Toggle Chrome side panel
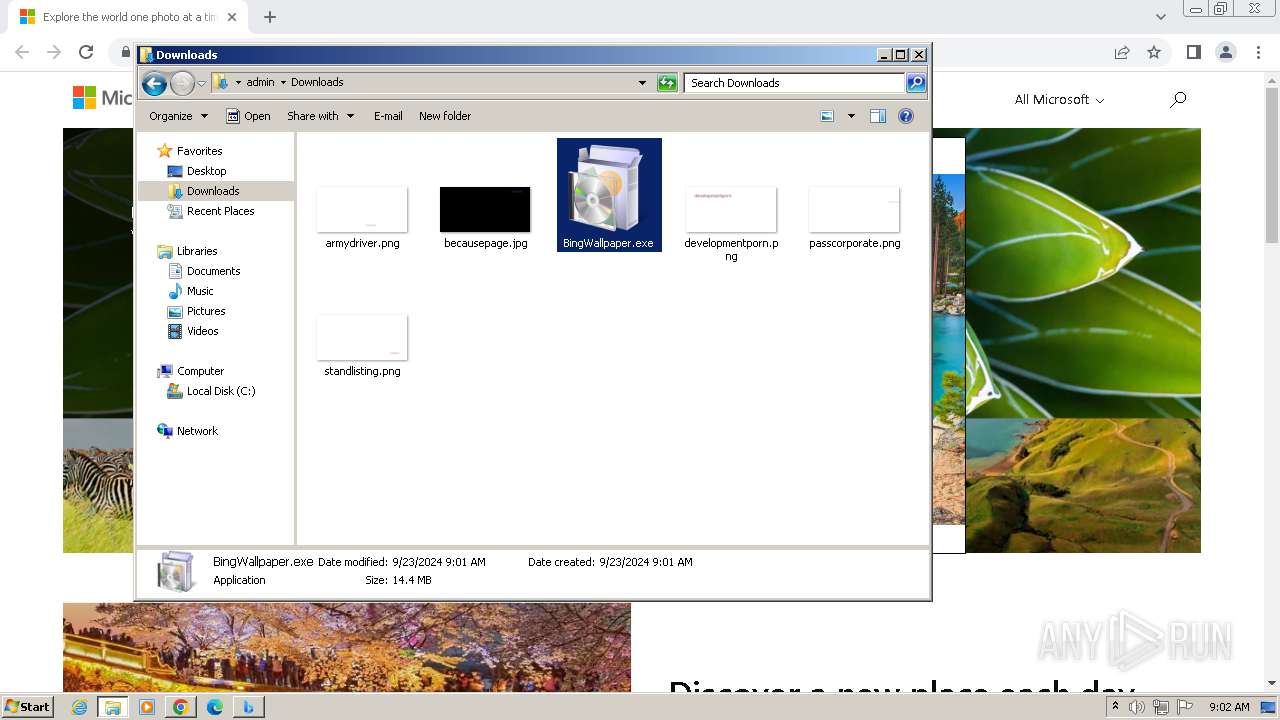The image size is (1280, 720). tap(1193, 52)
